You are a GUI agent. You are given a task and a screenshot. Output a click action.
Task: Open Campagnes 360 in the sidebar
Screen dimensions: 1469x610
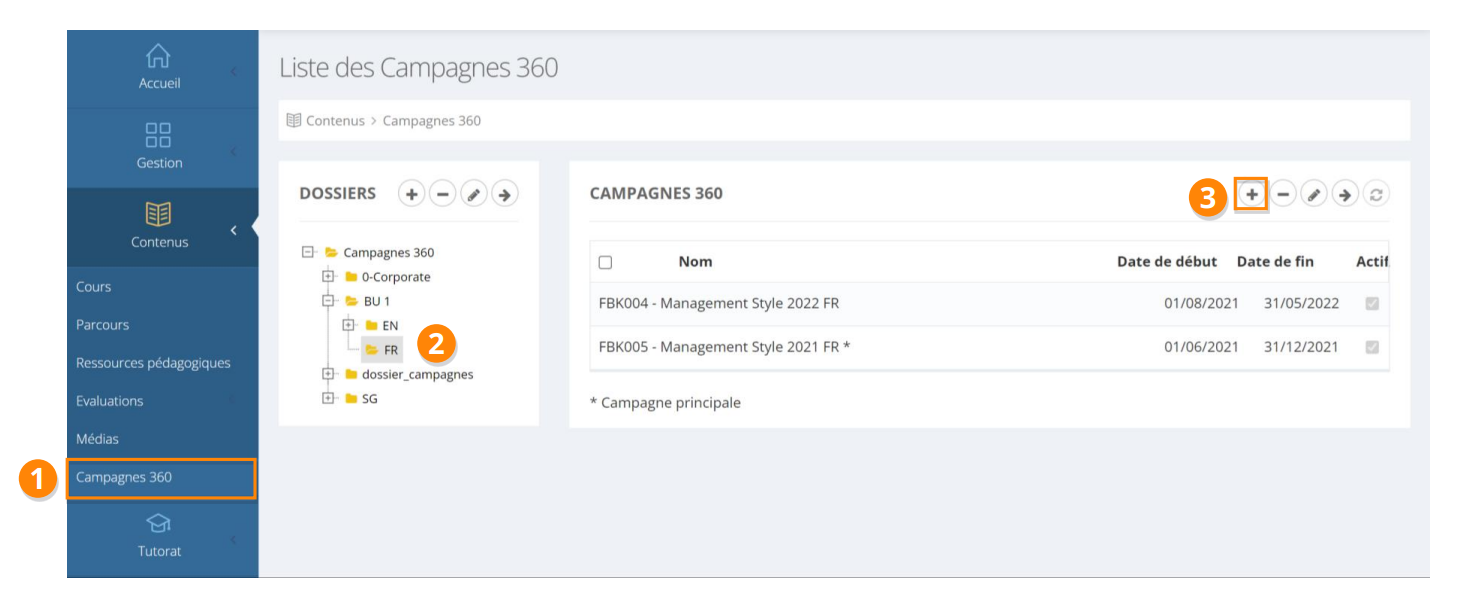(x=124, y=477)
